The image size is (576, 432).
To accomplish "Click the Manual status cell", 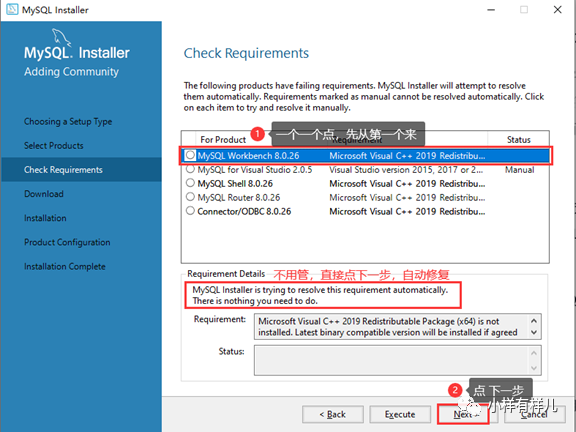I will (x=519, y=170).
